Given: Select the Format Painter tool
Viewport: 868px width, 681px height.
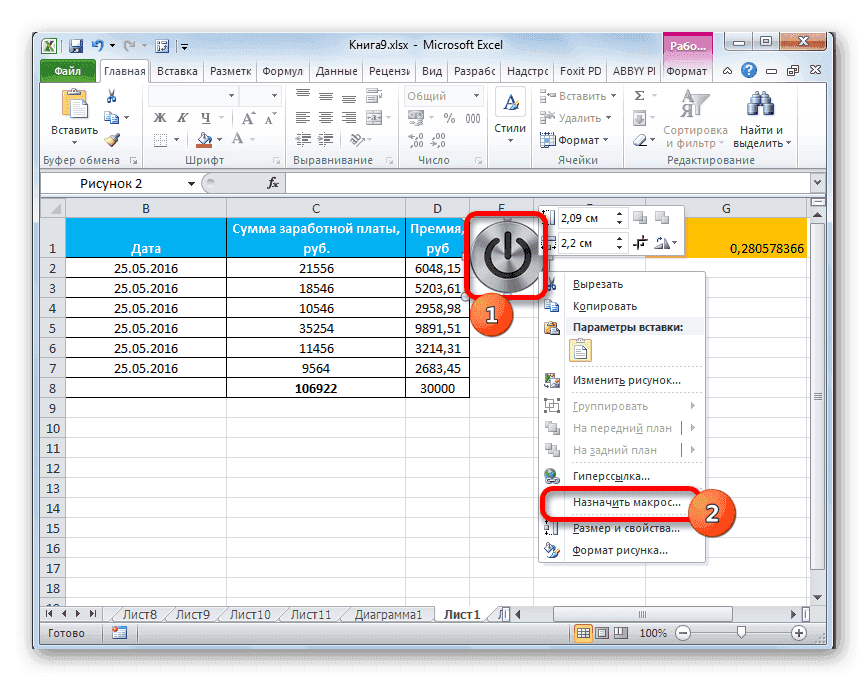Looking at the screenshot, I should [112, 137].
